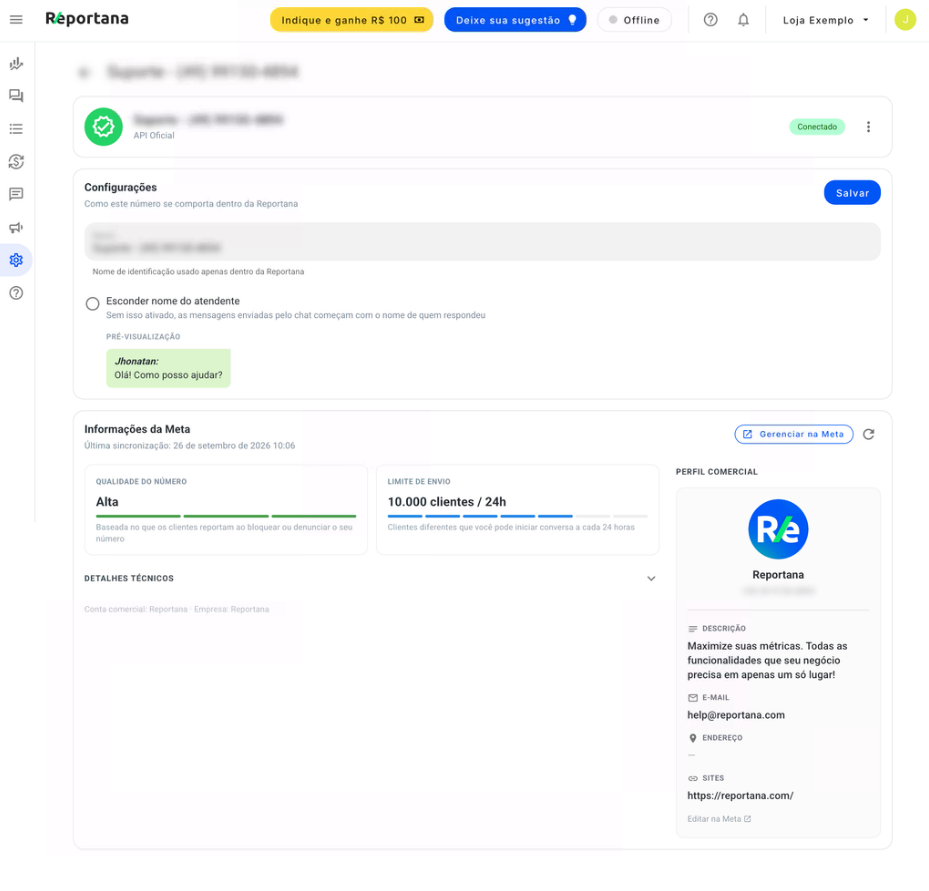The image size is (929, 891).
Task: Open the notifications bell
Action: tap(743, 20)
